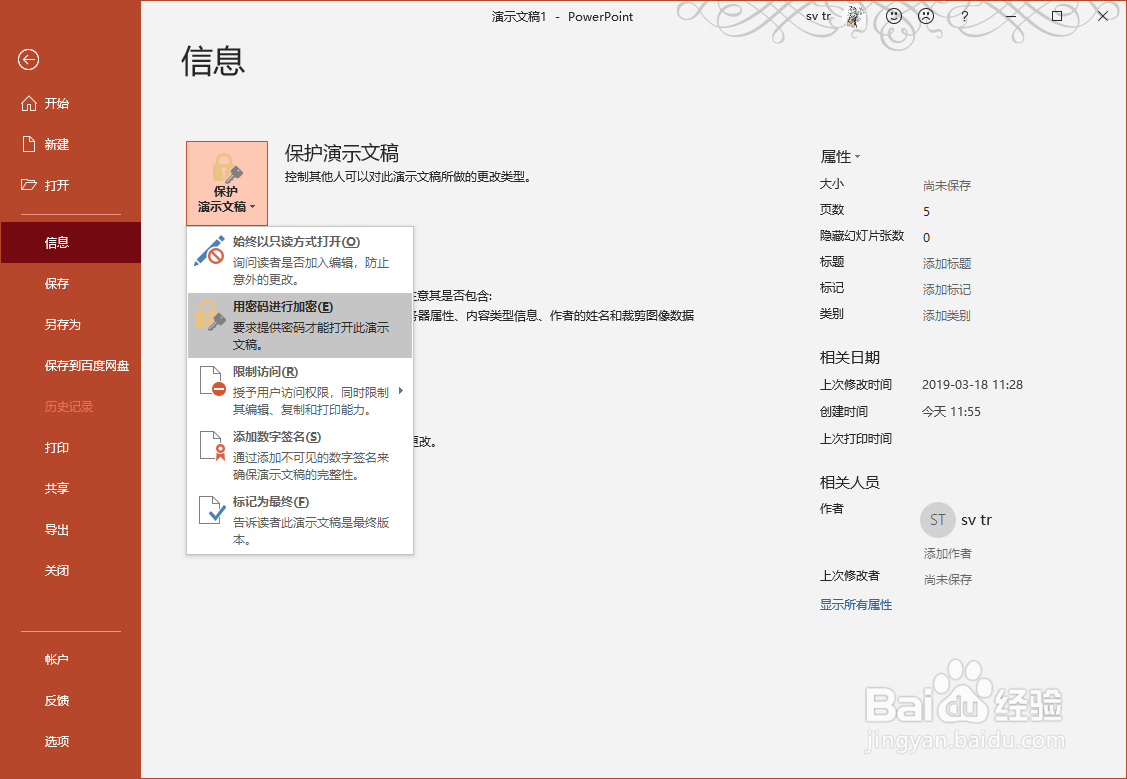Click 添加标题 to add a title
Screen dimensions: 1127x779
click(x=945, y=263)
